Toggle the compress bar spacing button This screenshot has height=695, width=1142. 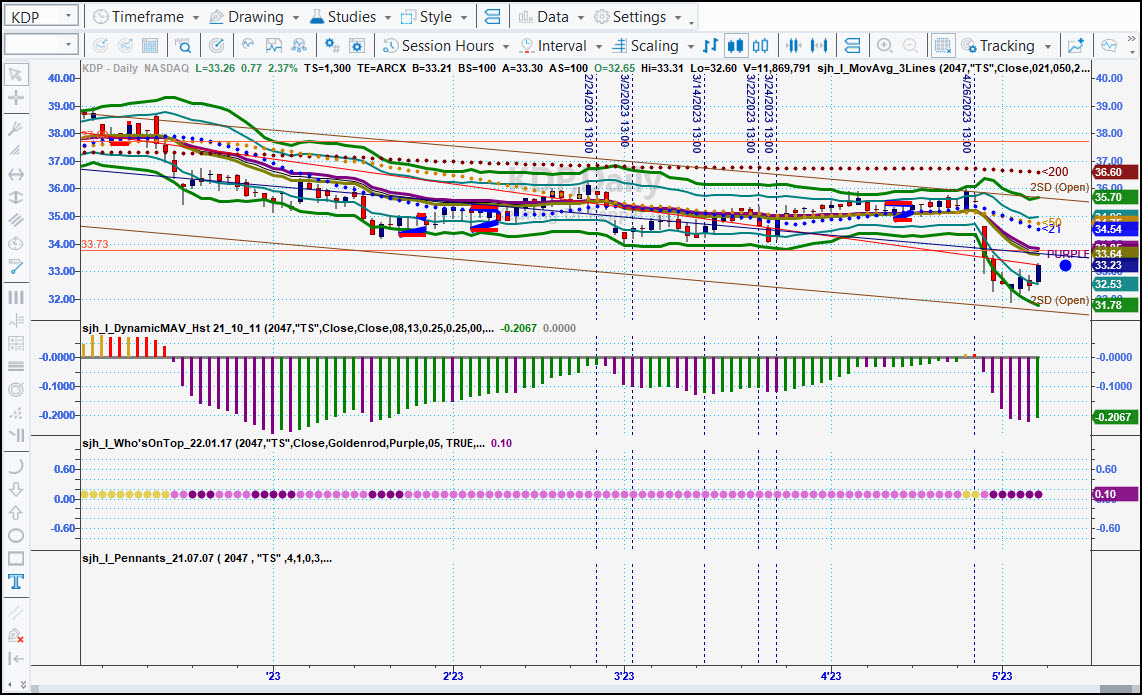point(794,46)
